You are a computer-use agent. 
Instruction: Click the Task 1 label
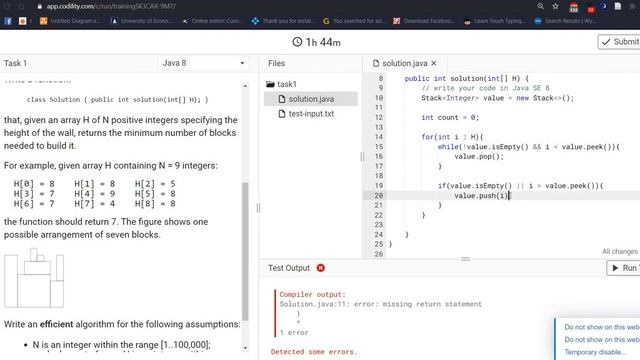(x=16, y=63)
